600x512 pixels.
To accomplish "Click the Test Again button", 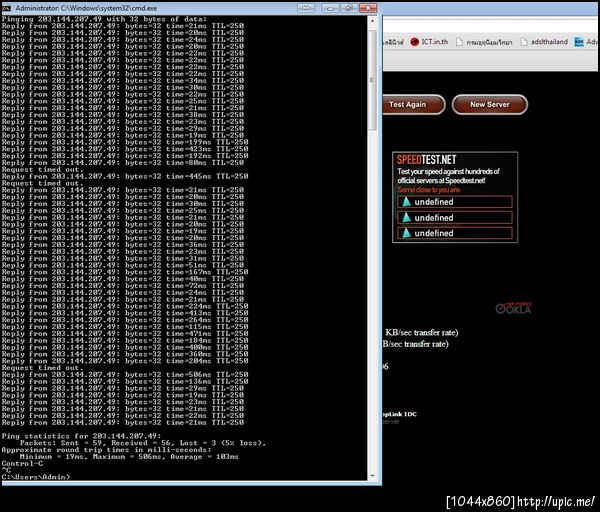I will click(x=413, y=104).
